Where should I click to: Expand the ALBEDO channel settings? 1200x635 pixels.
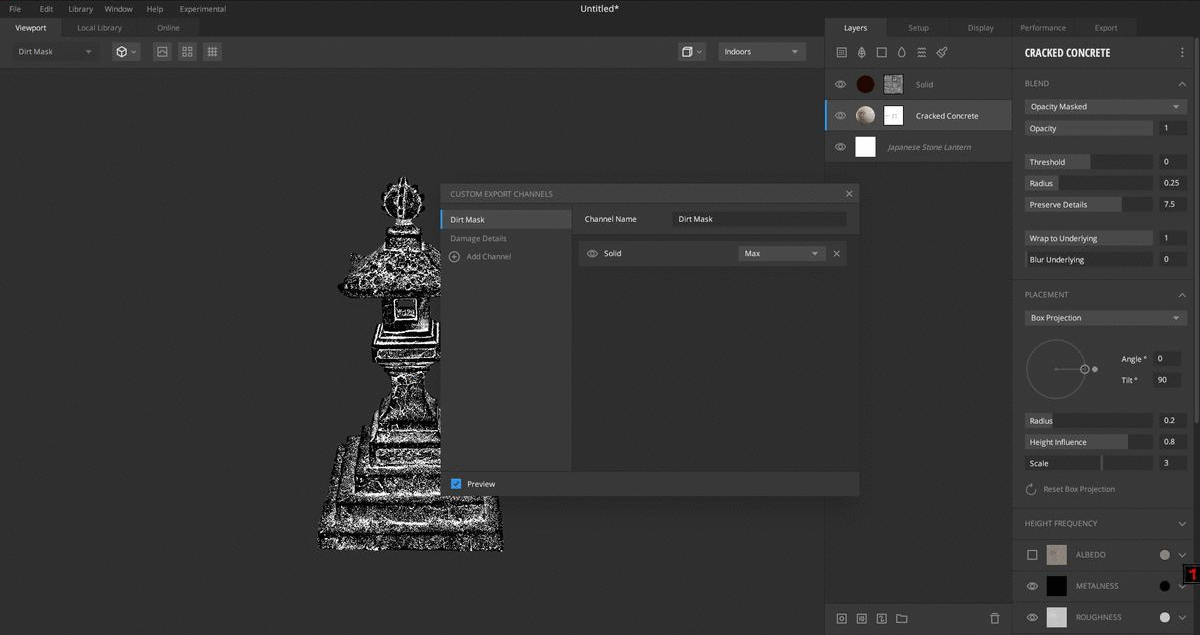pyautogui.click(x=1182, y=555)
